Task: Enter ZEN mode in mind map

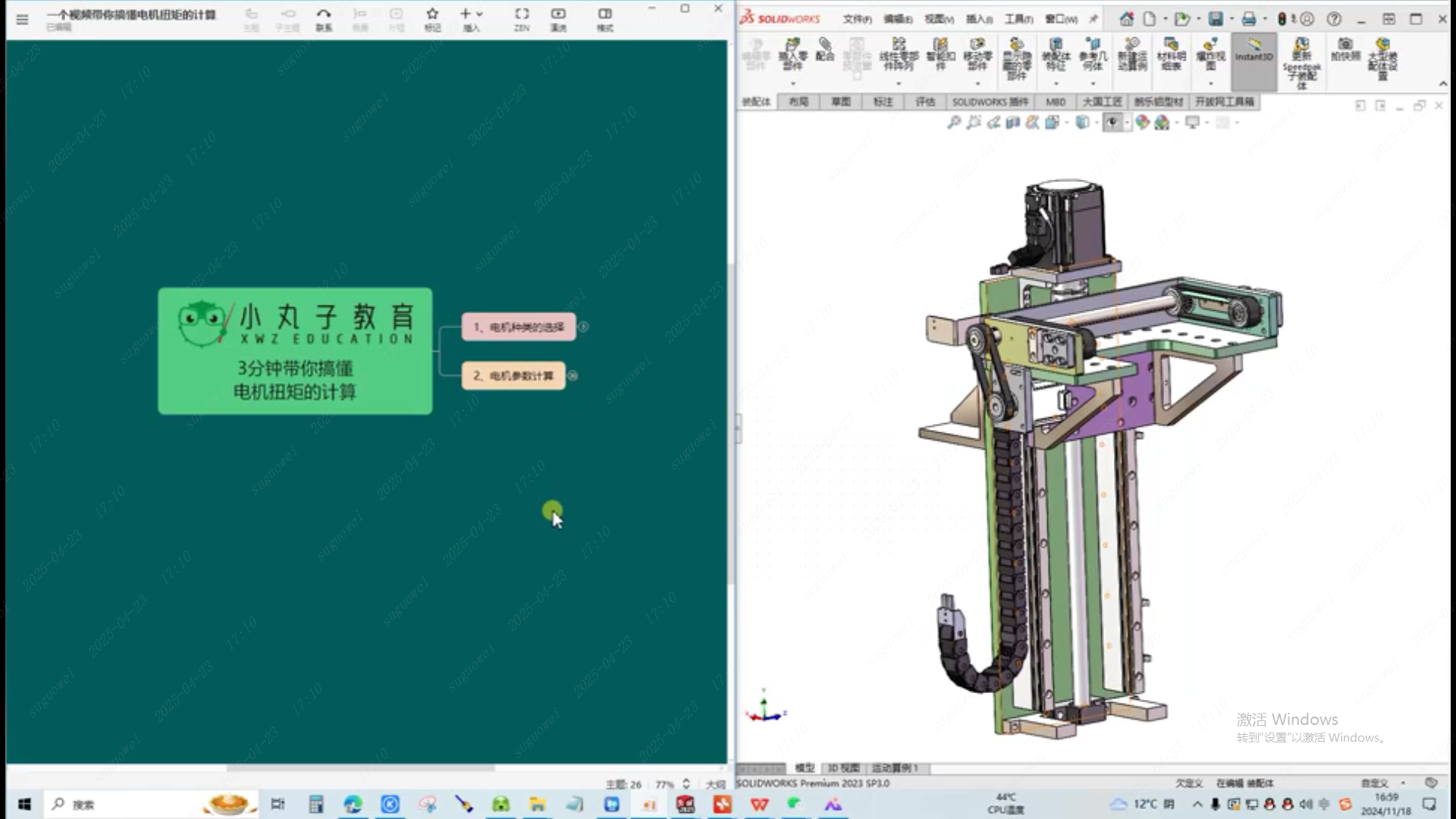Action: coord(522,19)
